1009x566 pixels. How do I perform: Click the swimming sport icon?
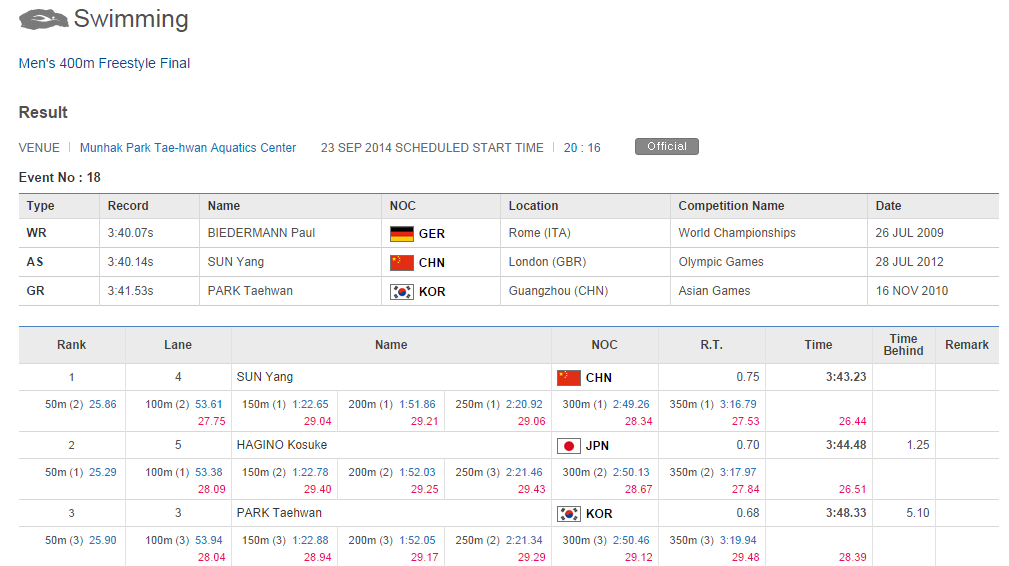tap(43, 18)
